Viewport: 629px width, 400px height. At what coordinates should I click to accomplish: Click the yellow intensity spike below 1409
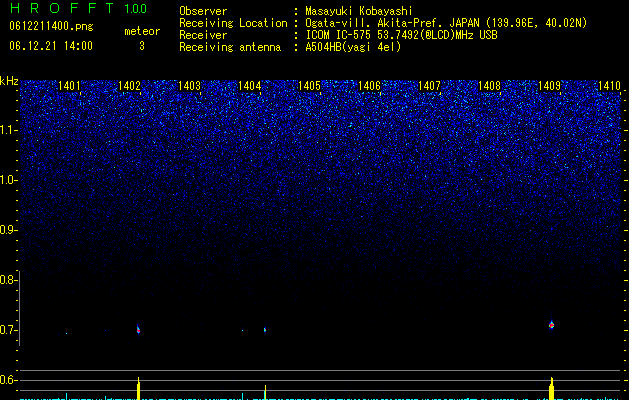click(x=552, y=388)
